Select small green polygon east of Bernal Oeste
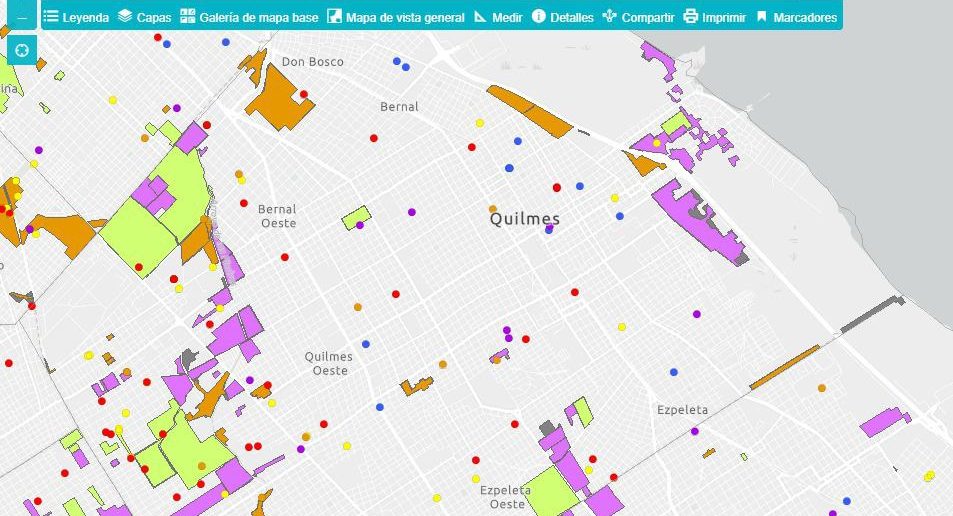Viewport: 953px width, 516px height. (x=355, y=216)
